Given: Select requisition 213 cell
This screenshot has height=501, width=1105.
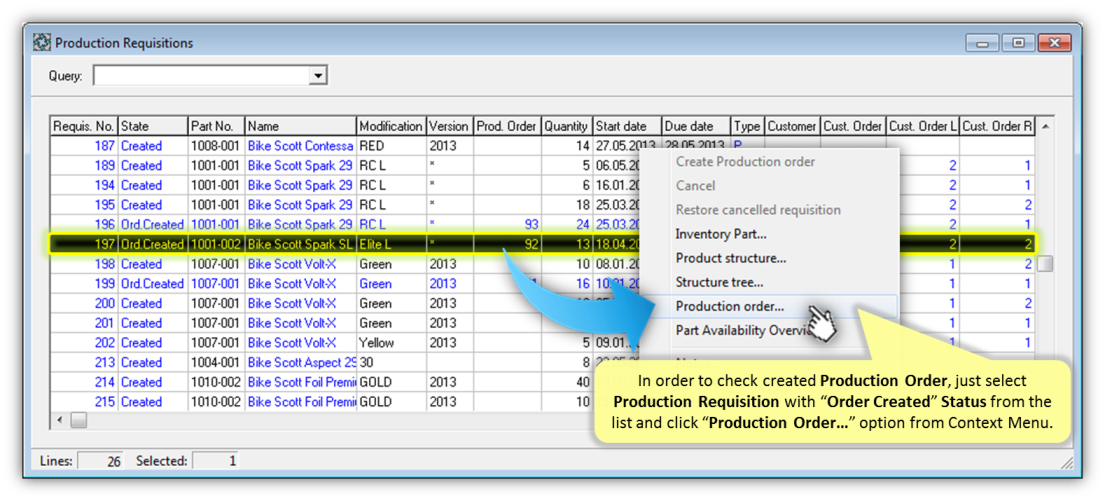Looking at the screenshot, I should pos(84,363).
